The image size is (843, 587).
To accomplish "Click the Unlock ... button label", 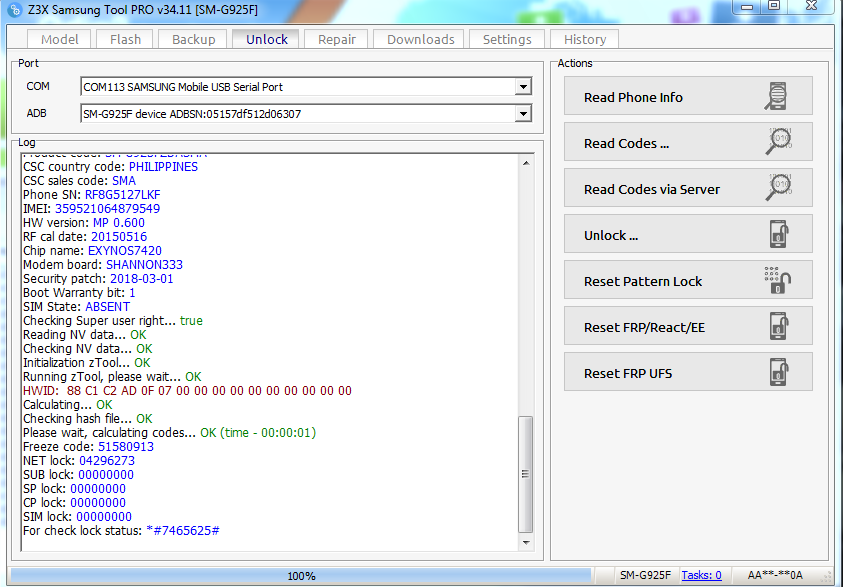I will coord(611,235).
